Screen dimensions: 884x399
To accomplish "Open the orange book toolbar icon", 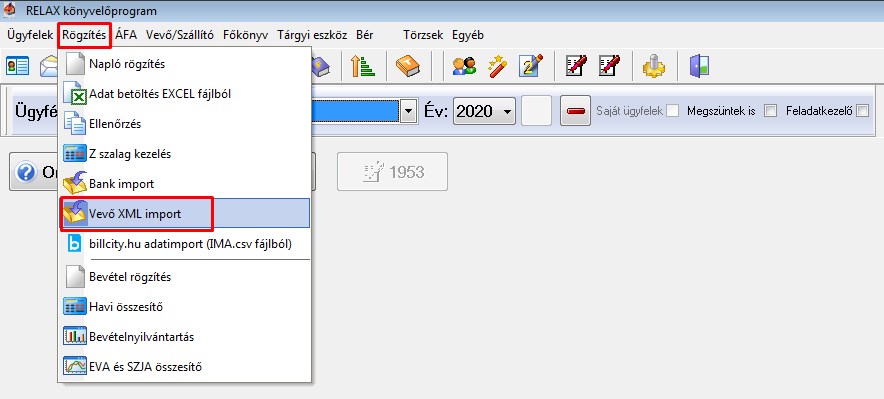I will 408,66.
